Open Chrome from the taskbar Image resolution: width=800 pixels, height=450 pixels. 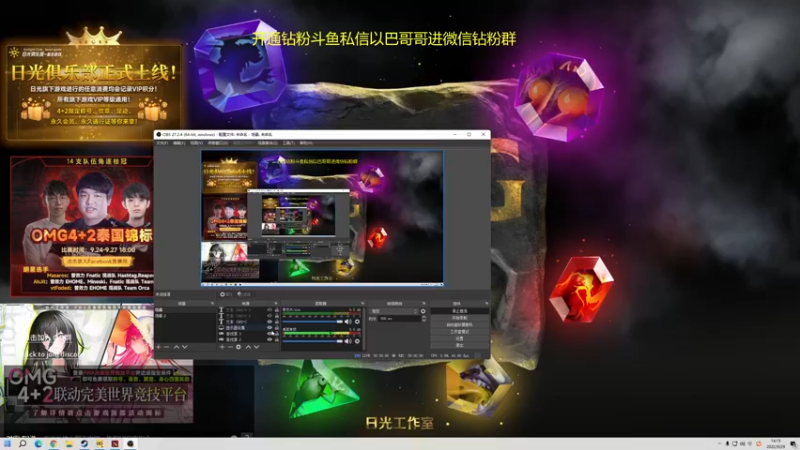click(x=54, y=444)
